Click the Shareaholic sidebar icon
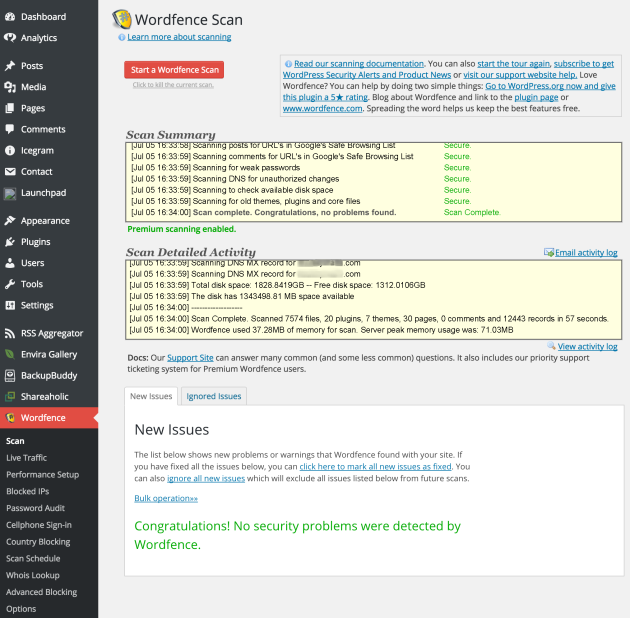This screenshot has width=630, height=618. tap(10, 397)
